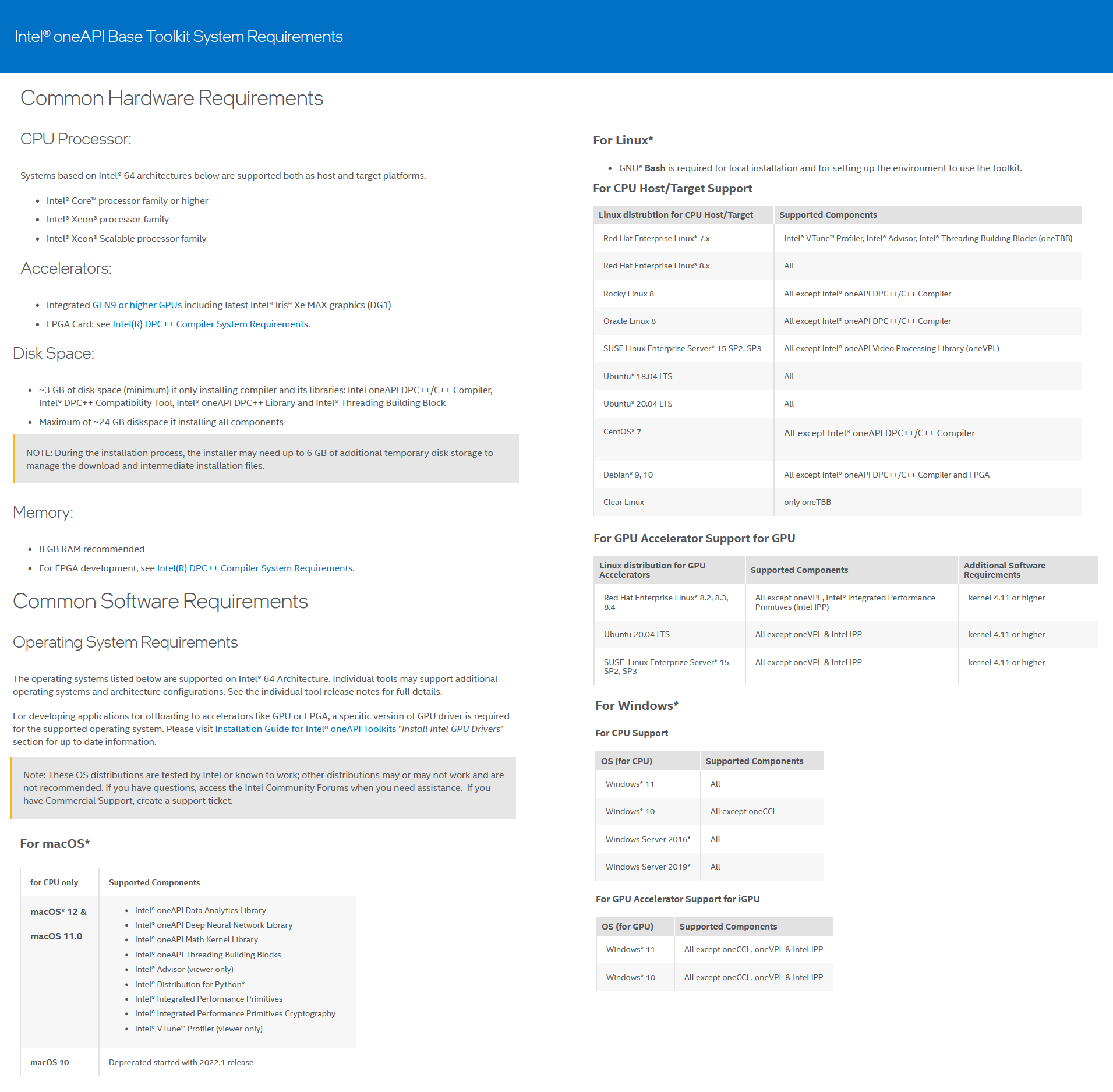Click Intel VTune Profiler (viewer only) item

pos(199,1029)
